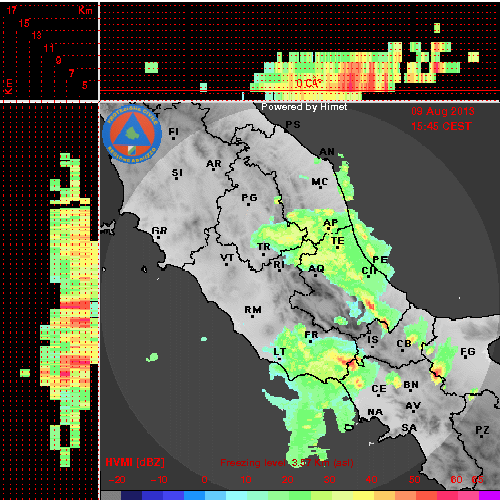Click the PZ city label
This screenshot has width=500, height=500.
tap(482, 430)
